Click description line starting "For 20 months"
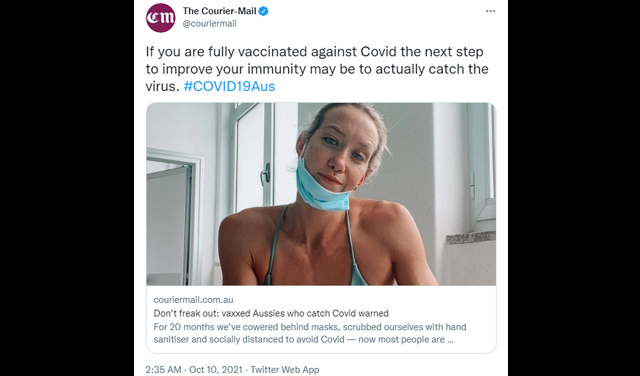The image size is (640, 376). click(310, 327)
